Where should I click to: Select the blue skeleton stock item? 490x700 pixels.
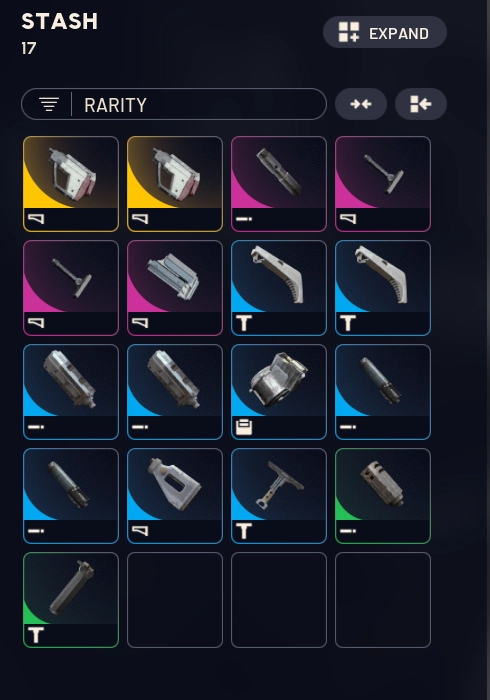(175, 496)
